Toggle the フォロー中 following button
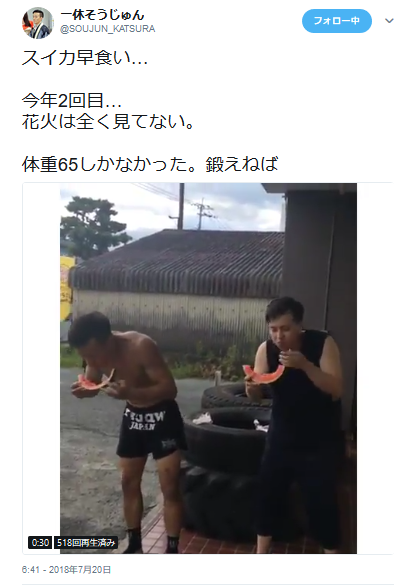 [336, 21]
